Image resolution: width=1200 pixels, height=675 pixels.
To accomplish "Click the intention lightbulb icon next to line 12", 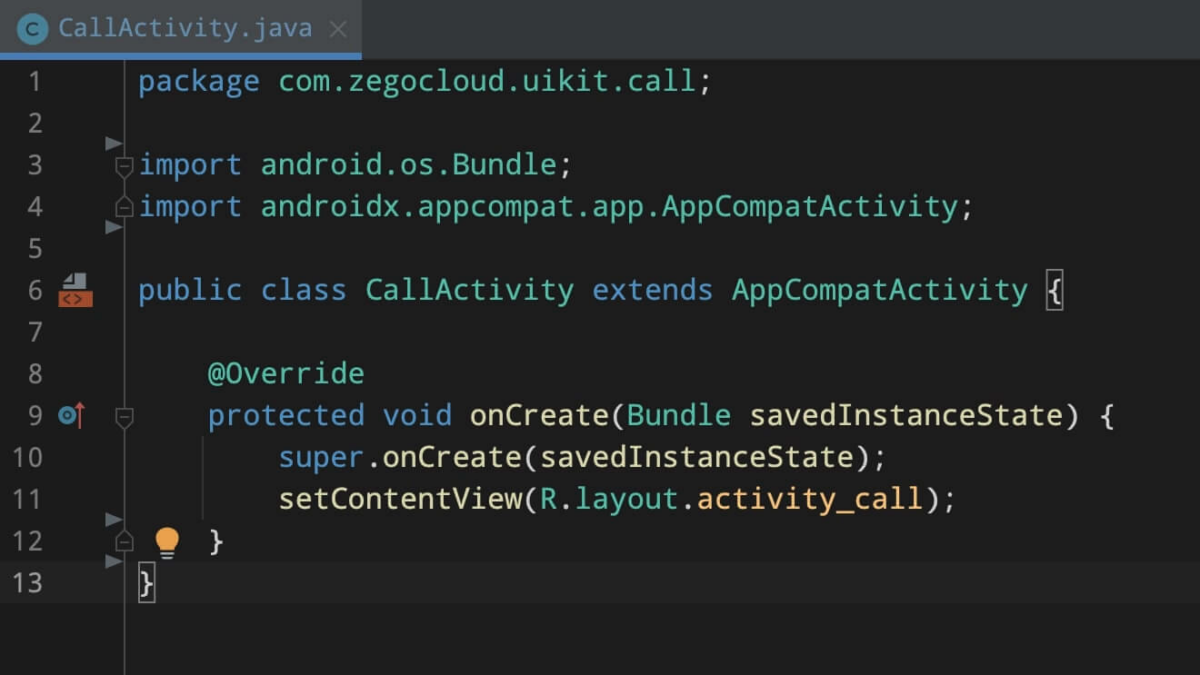I will (x=167, y=541).
